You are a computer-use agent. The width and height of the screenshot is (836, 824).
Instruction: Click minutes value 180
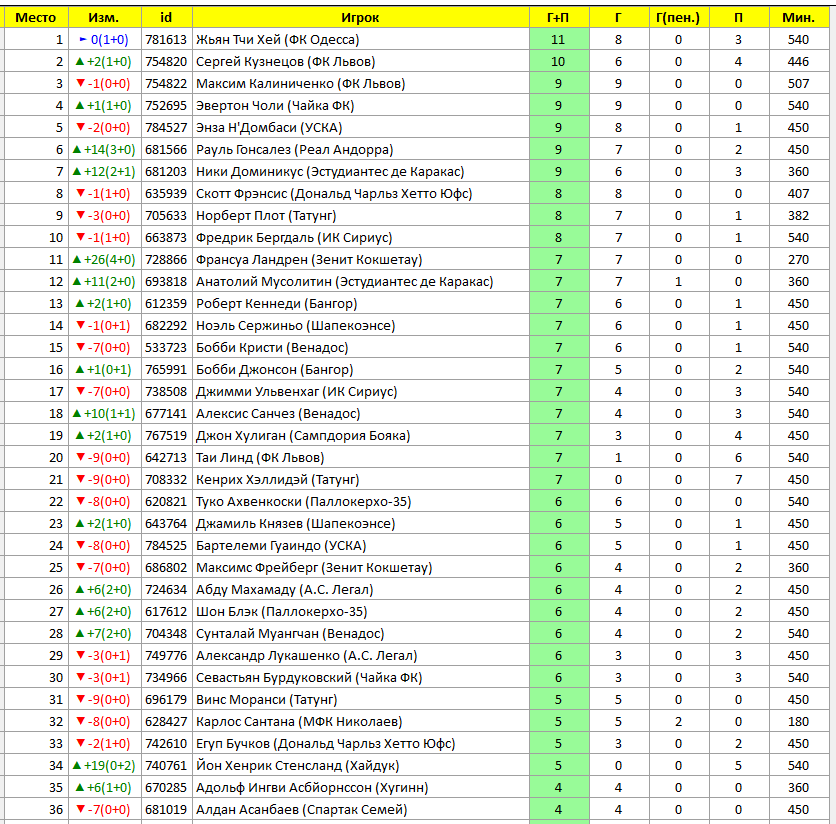[798, 722]
